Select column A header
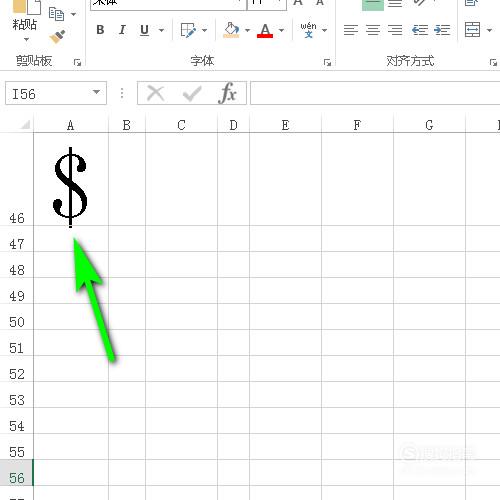 pyautogui.click(x=71, y=125)
